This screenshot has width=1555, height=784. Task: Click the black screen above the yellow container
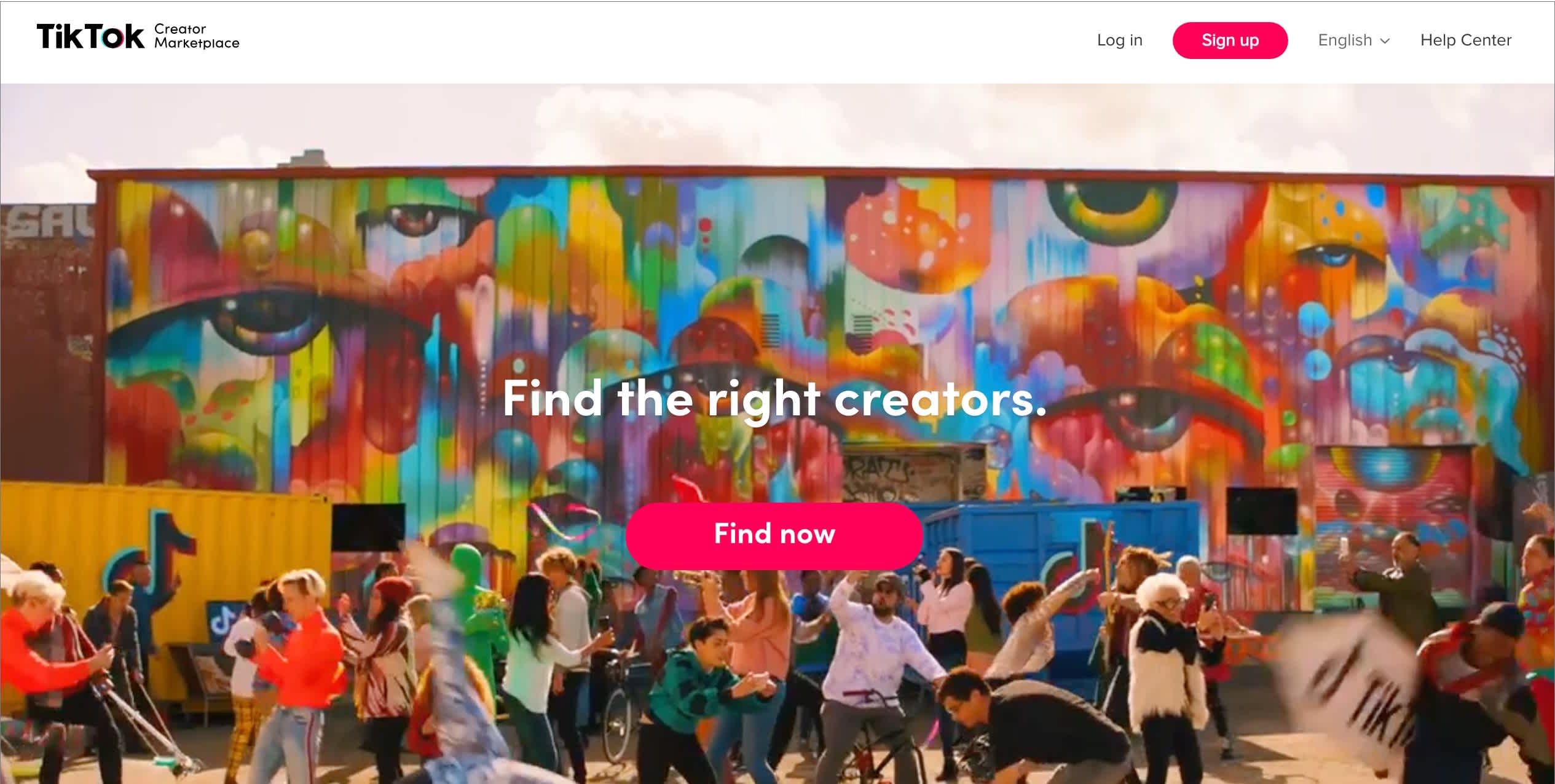tap(368, 527)
